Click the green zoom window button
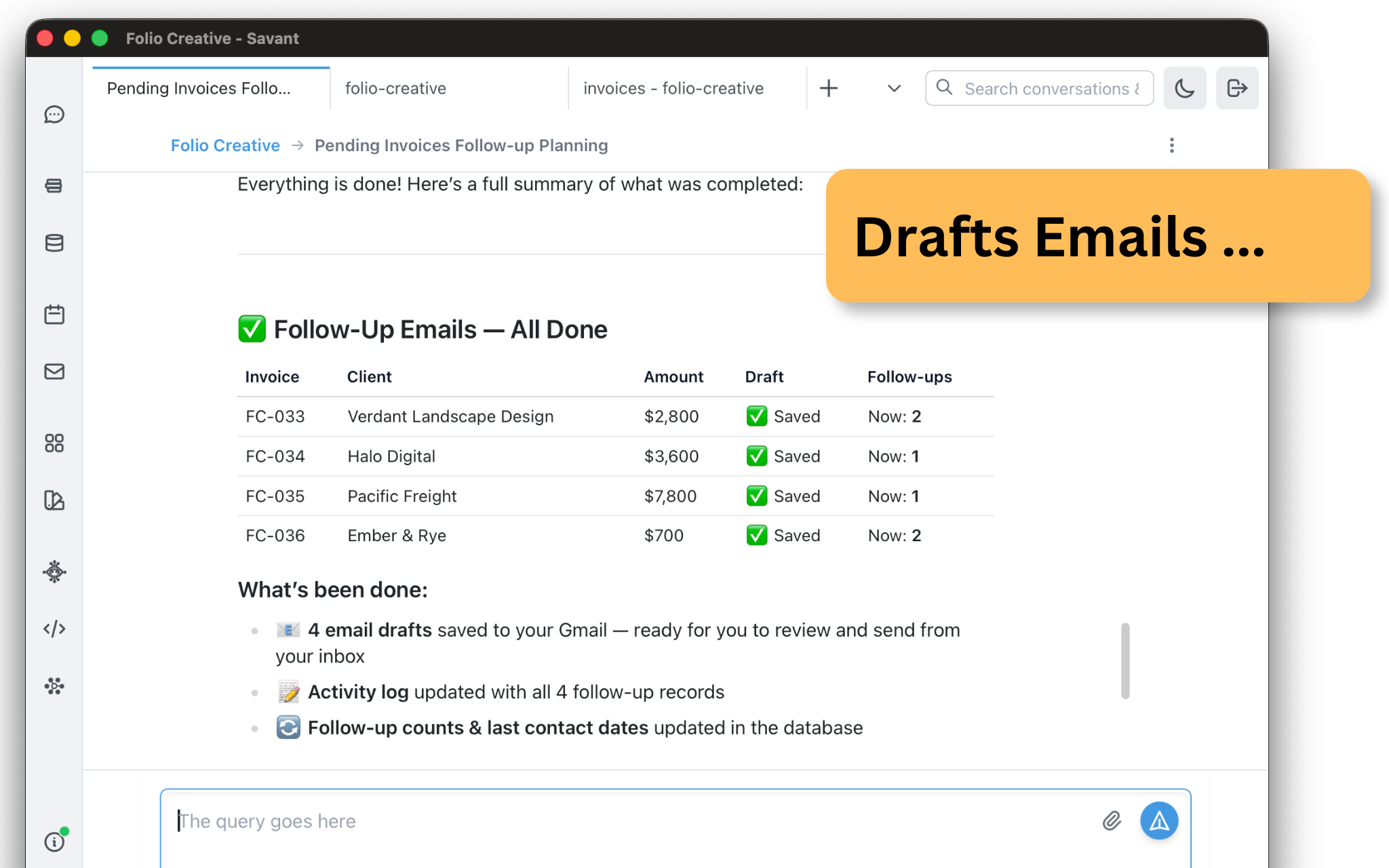Image resolution: width=1389 pixels, height=868 pixels. (100, 38)
